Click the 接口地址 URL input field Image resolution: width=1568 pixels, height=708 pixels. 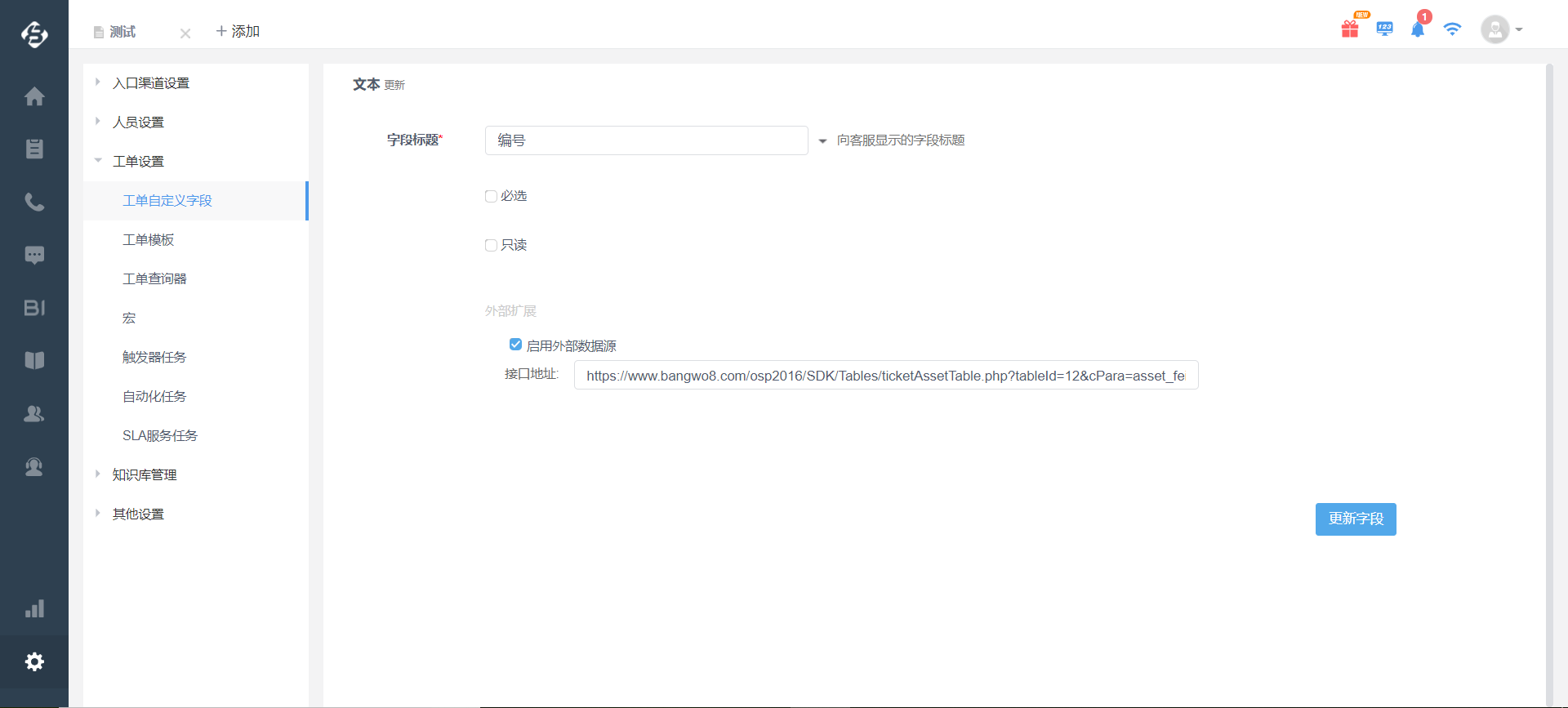click(x=885, y=376)
